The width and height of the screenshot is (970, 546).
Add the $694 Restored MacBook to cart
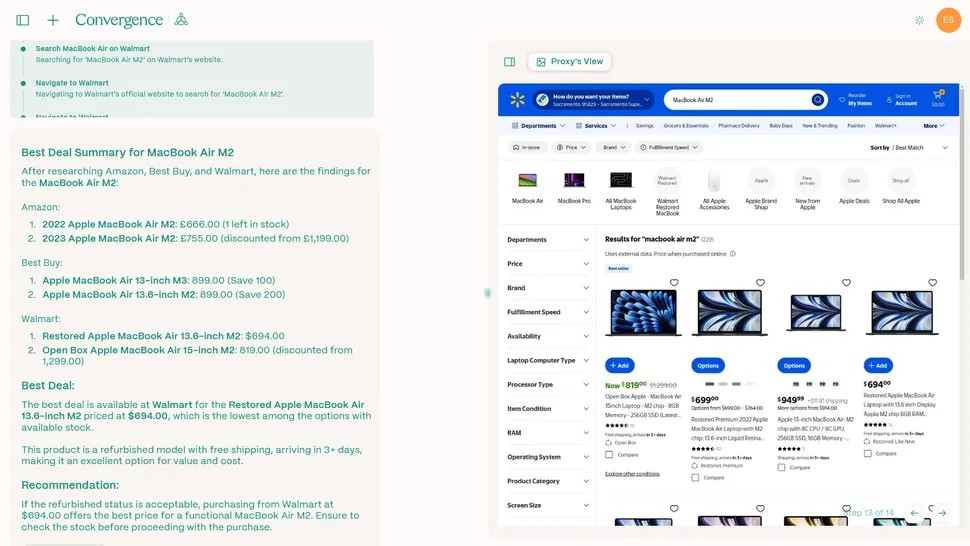tap(878, 365)
